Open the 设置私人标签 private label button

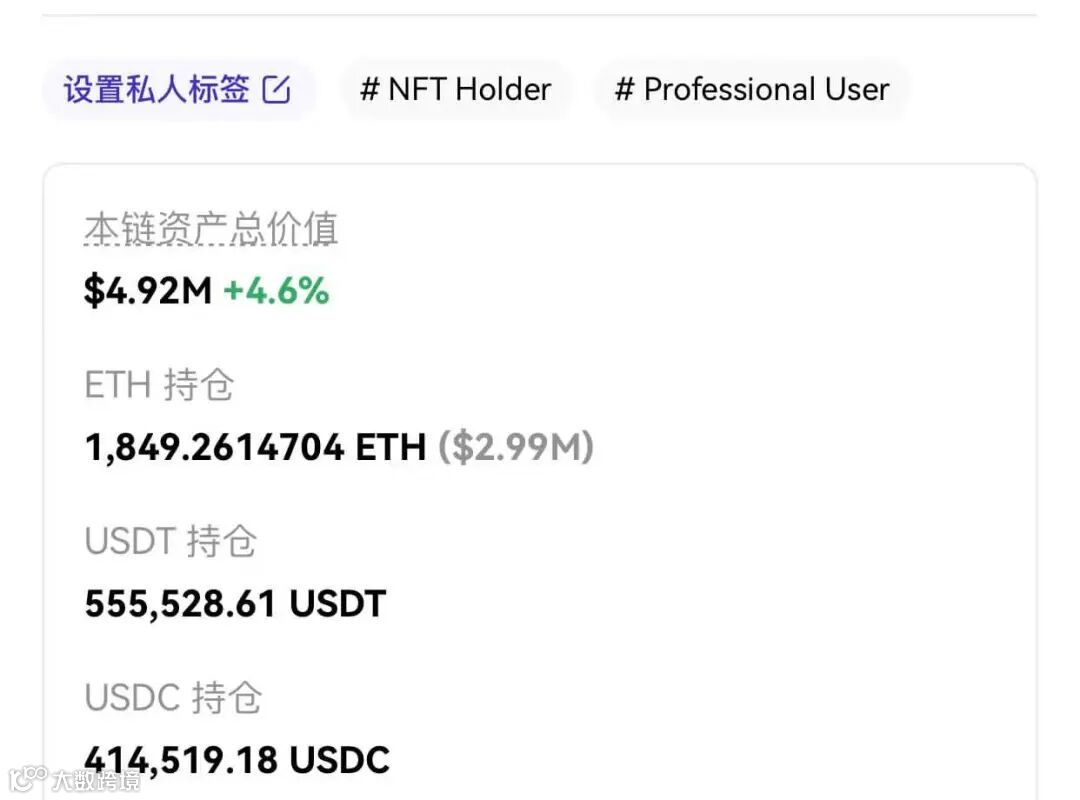click(178, 90)
